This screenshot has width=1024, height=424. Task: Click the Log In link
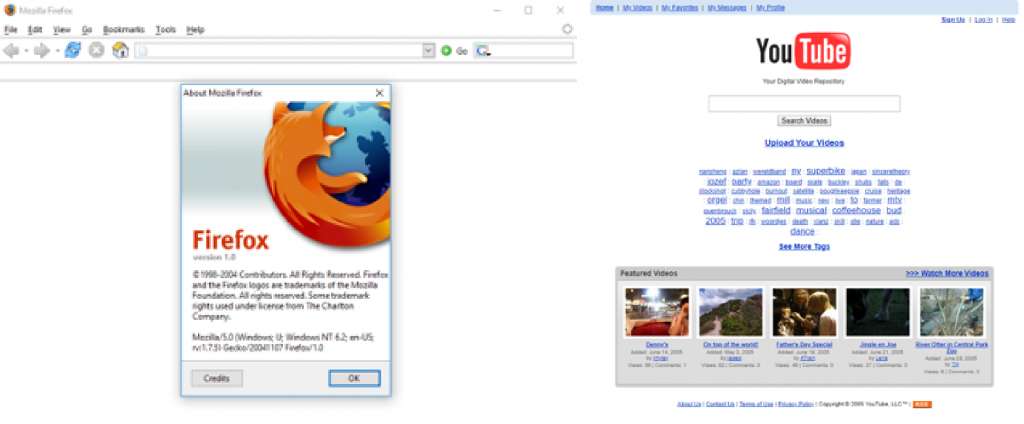tap(983, 20)
